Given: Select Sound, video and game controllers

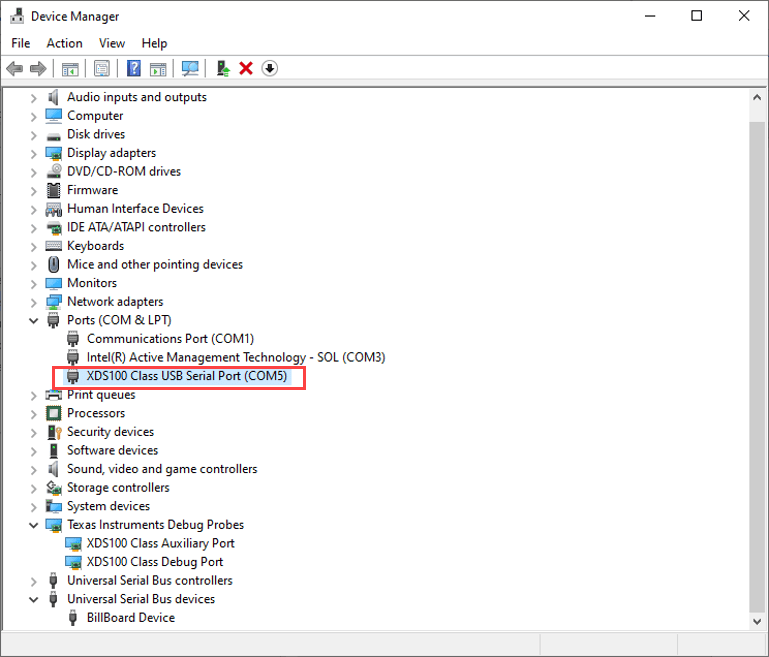Looking at the screenshot, I should (x=162, y=469).
